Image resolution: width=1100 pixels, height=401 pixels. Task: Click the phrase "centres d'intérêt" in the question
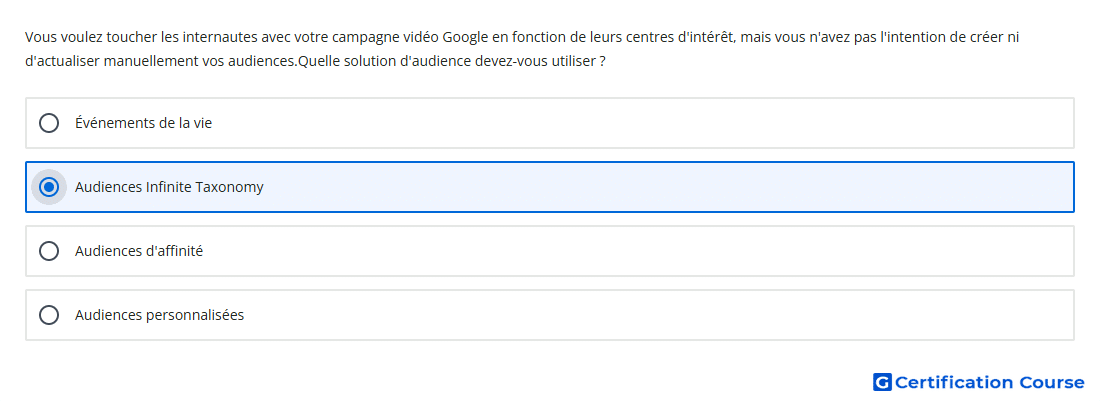point(688,37)
